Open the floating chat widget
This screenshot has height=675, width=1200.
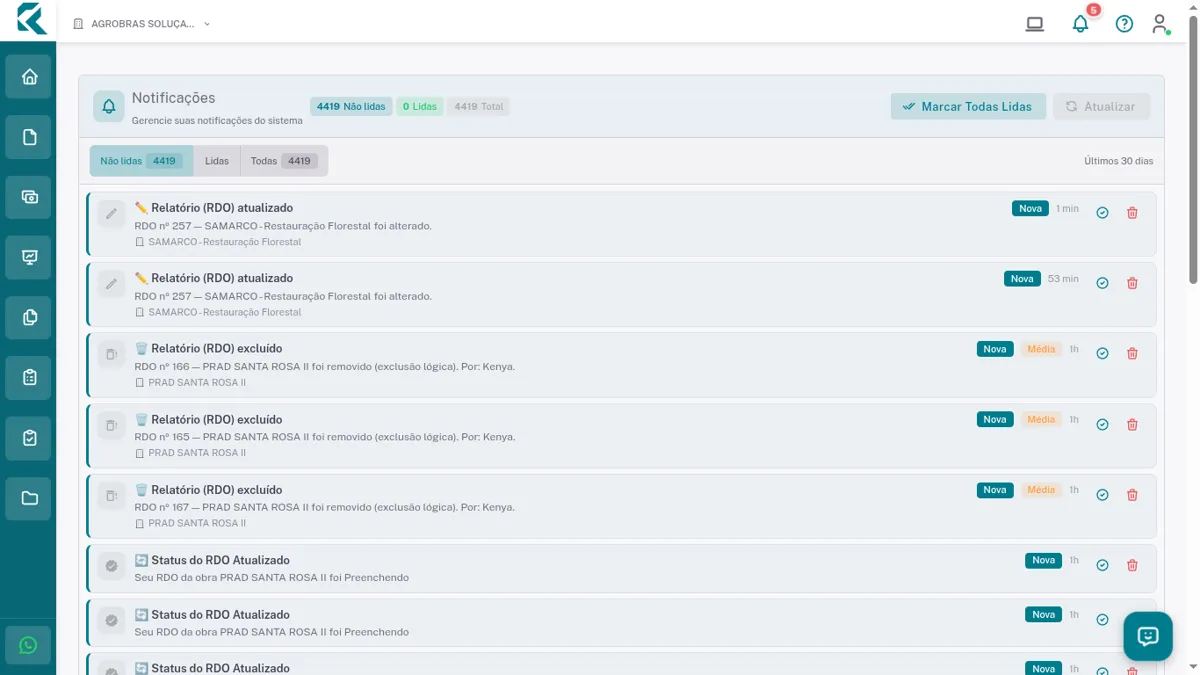point(1148,636)
